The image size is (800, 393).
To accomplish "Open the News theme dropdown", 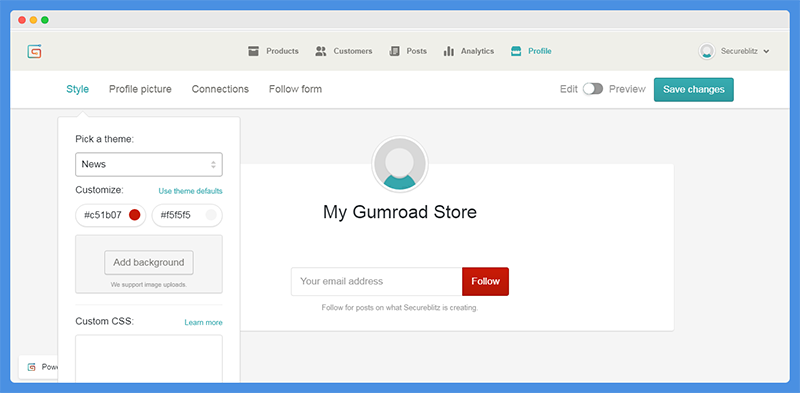I will pos(149,164).
